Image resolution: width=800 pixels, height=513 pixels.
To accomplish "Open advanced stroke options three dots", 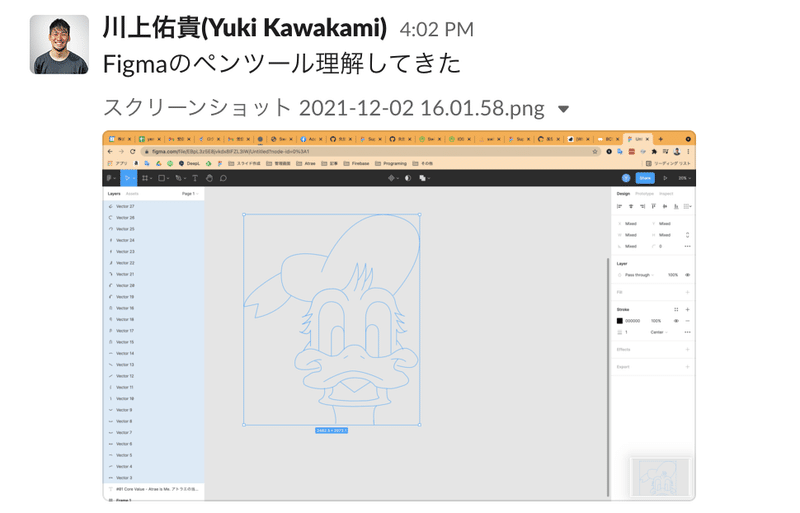I will click(x=687, y=332).
